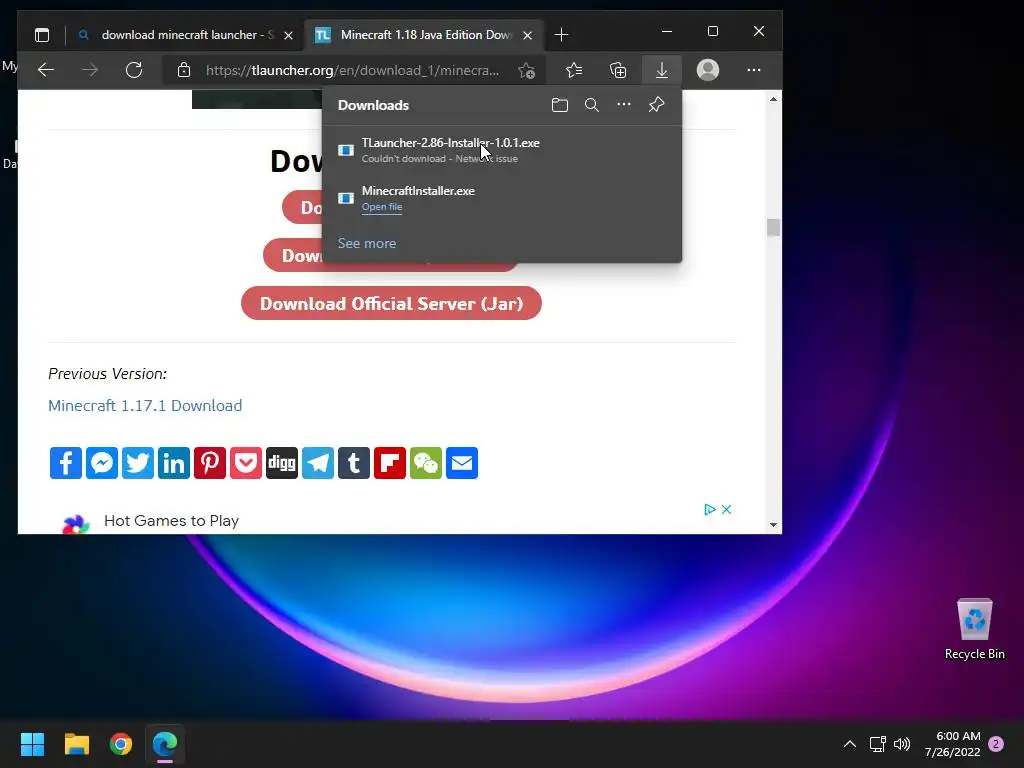The width and height of the screenshot is (1024, 768).
Task: Click the tlauncher.org address bar
Action: pos(353,70)
